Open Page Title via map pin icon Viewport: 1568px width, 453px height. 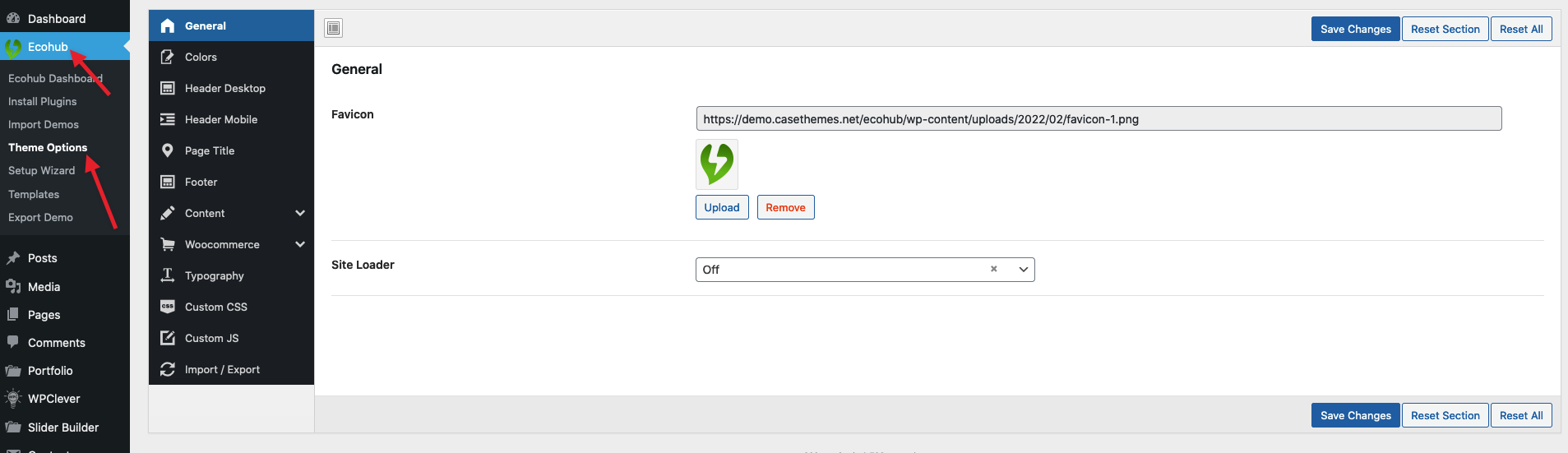(x=168, y=150)
